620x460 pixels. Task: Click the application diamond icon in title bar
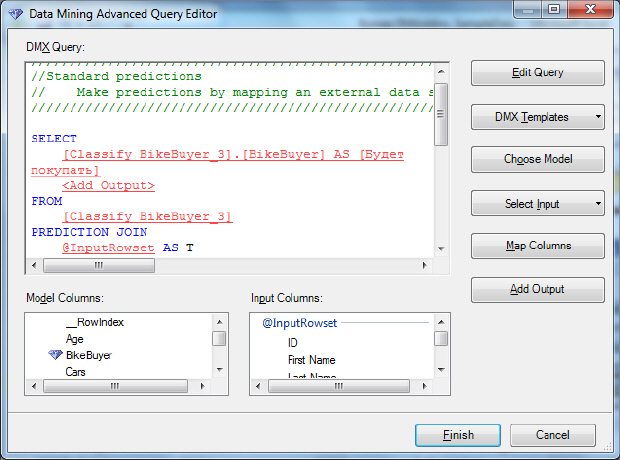(x=16, y=15)
